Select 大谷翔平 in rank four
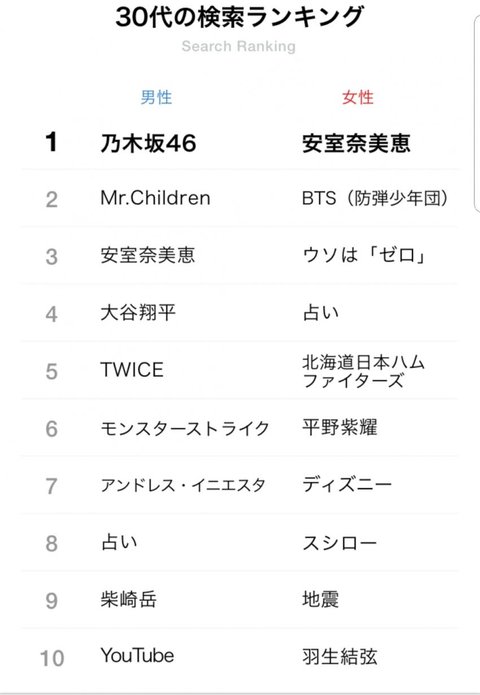This screenshot has width=480, height=695. [x=138, y=313]
